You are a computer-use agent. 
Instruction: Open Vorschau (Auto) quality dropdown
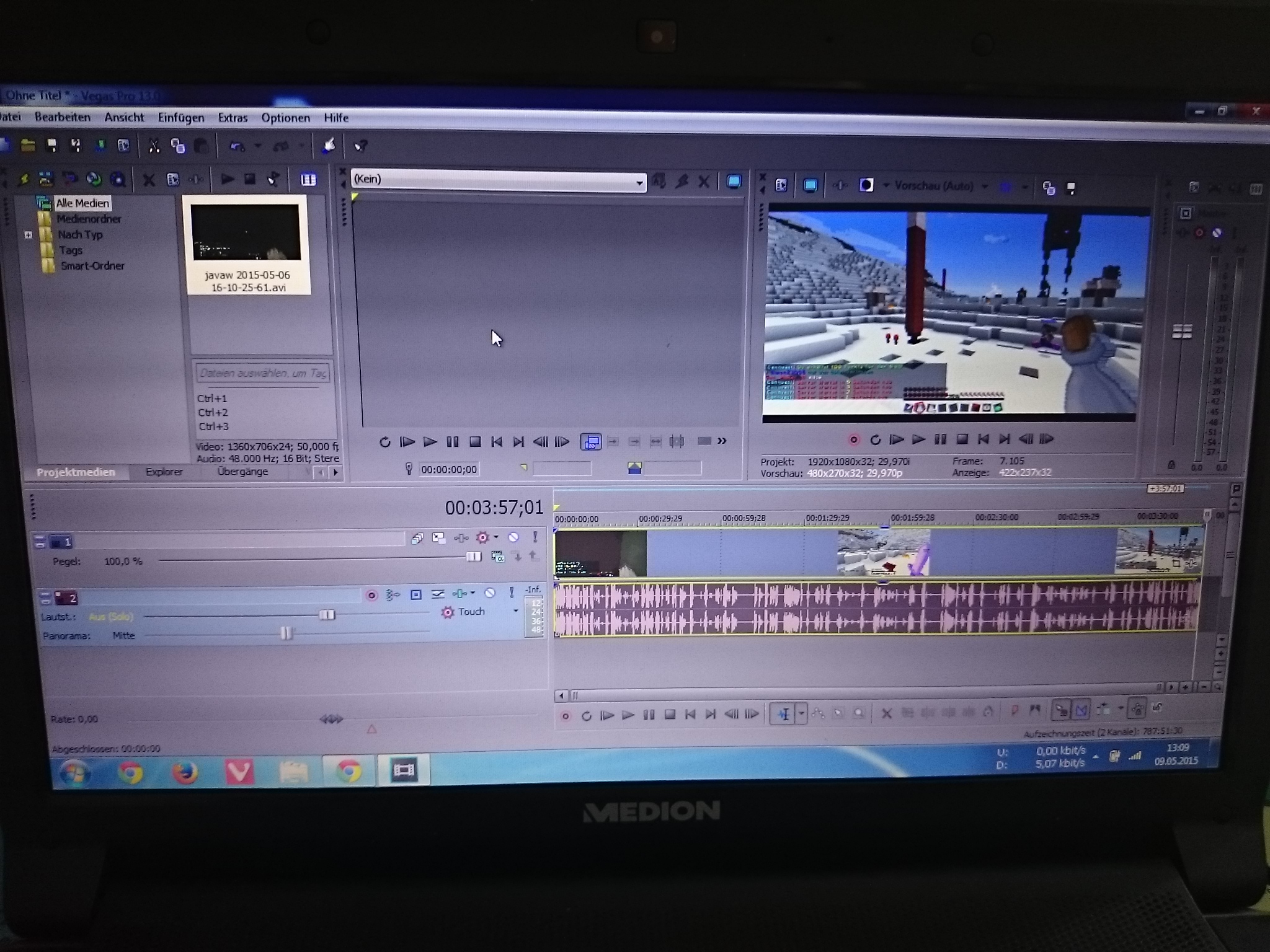984,186
